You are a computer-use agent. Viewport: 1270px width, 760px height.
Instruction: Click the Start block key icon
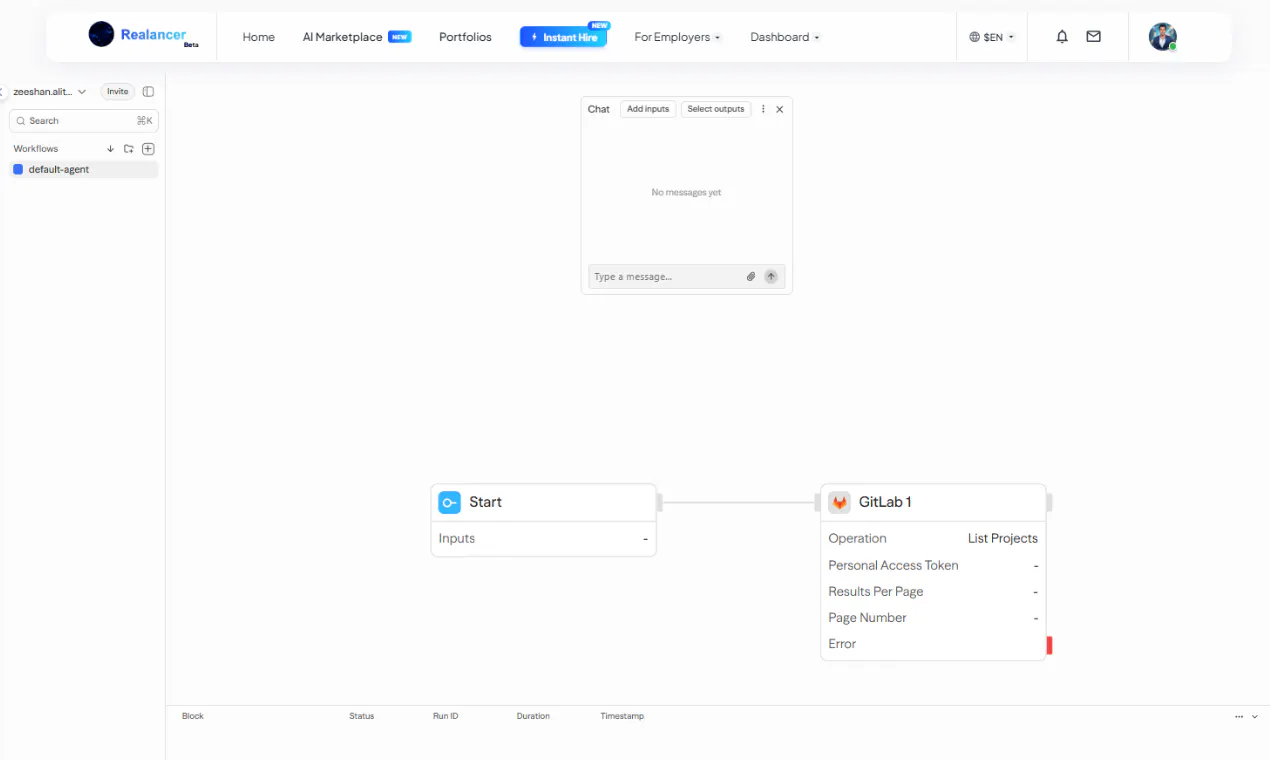[450, 502]
